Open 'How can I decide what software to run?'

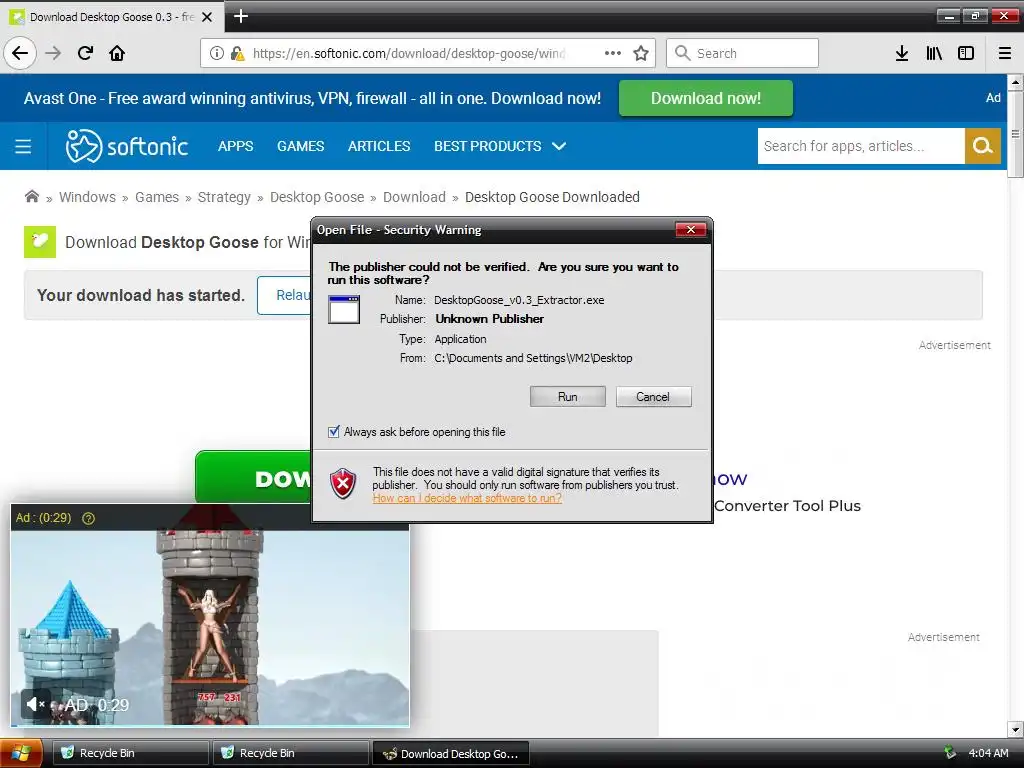coord(467,498)
